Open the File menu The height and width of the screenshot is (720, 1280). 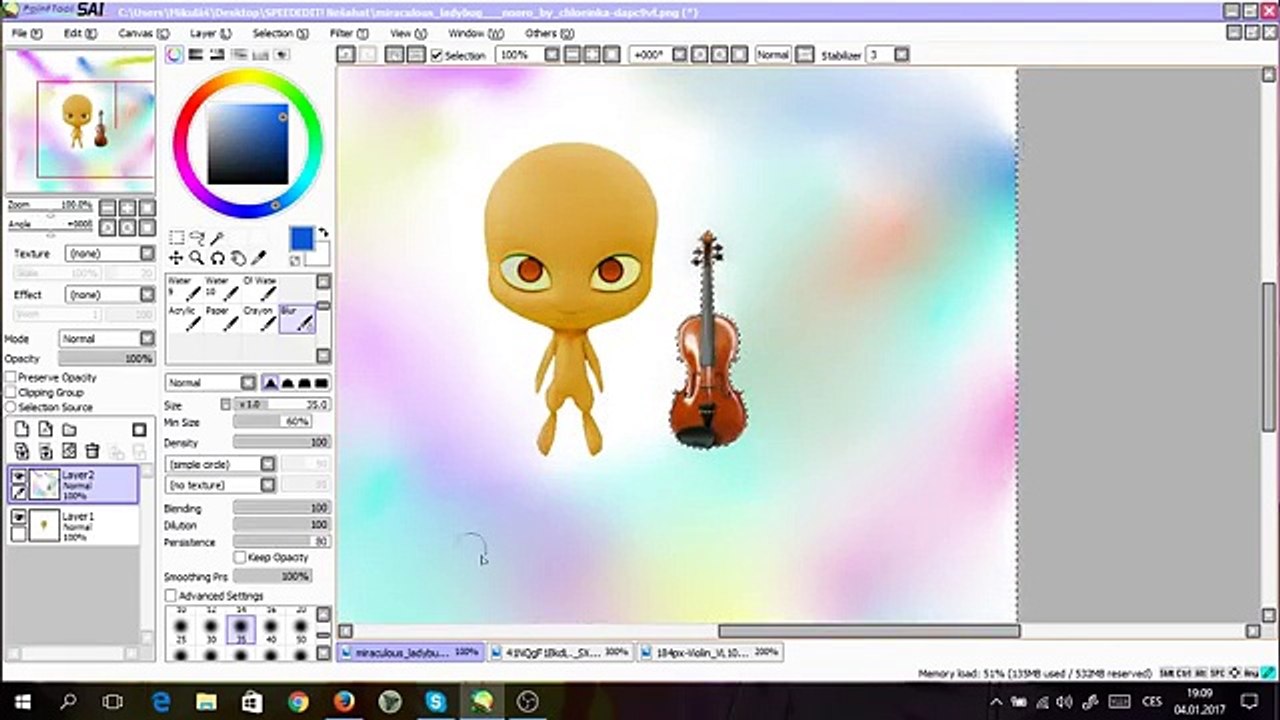(27, 33)
